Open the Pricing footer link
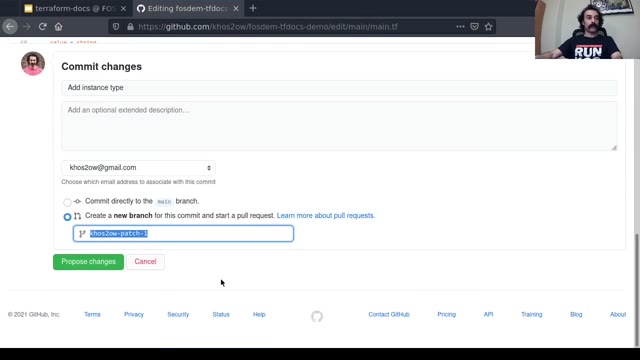Screen dimensions: 640x360 click(x=447, y=314)
